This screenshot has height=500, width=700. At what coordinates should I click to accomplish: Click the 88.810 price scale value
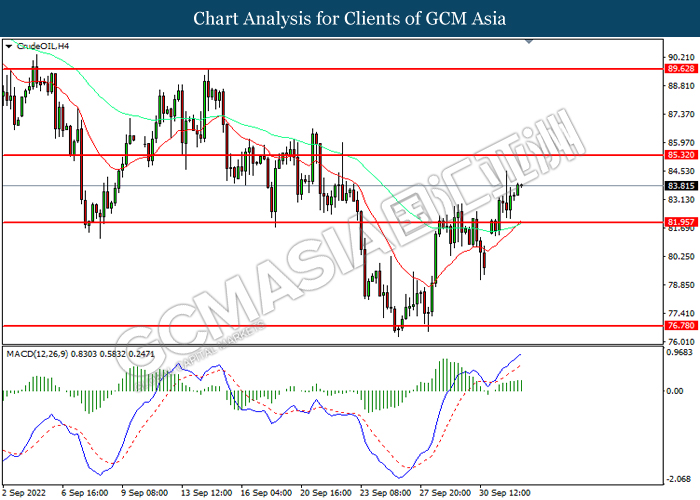coord(681,86)
